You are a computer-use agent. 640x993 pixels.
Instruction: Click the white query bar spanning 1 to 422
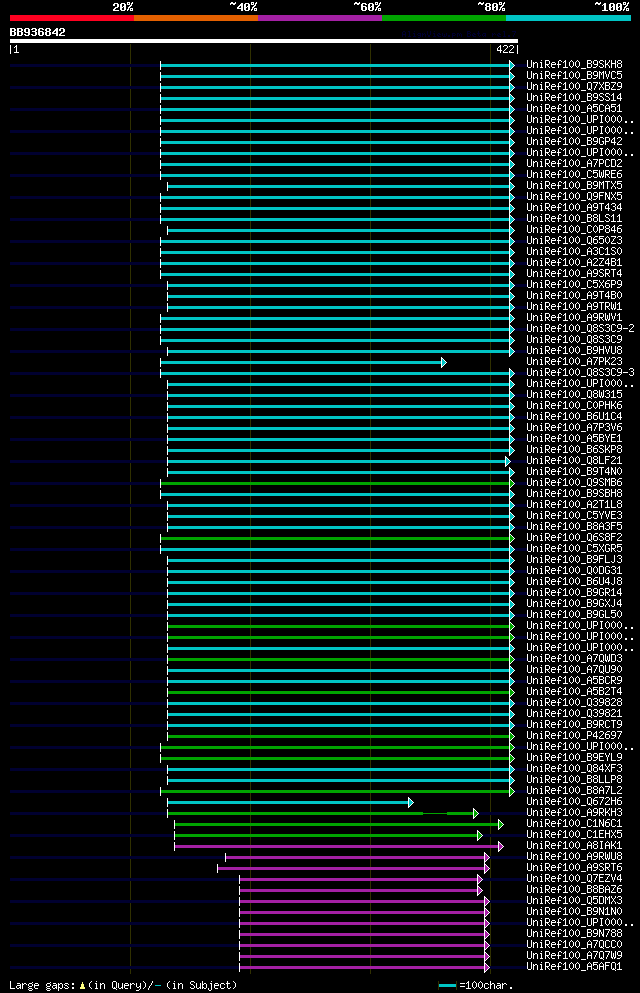tap(264, 41)
